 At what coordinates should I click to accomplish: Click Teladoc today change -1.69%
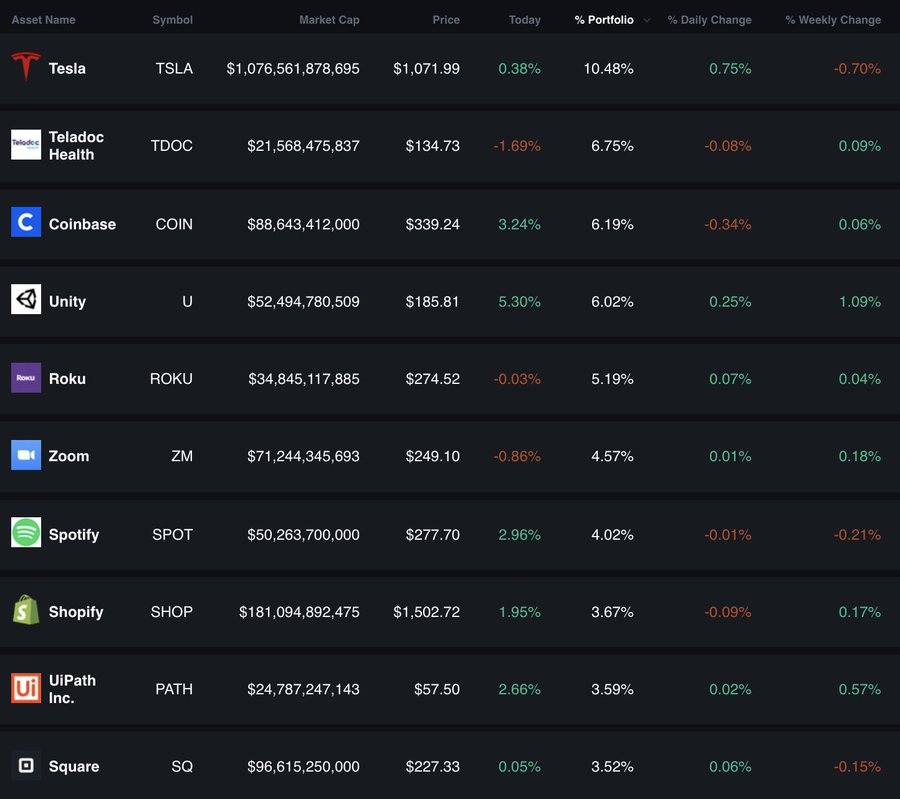coord(517,146)
